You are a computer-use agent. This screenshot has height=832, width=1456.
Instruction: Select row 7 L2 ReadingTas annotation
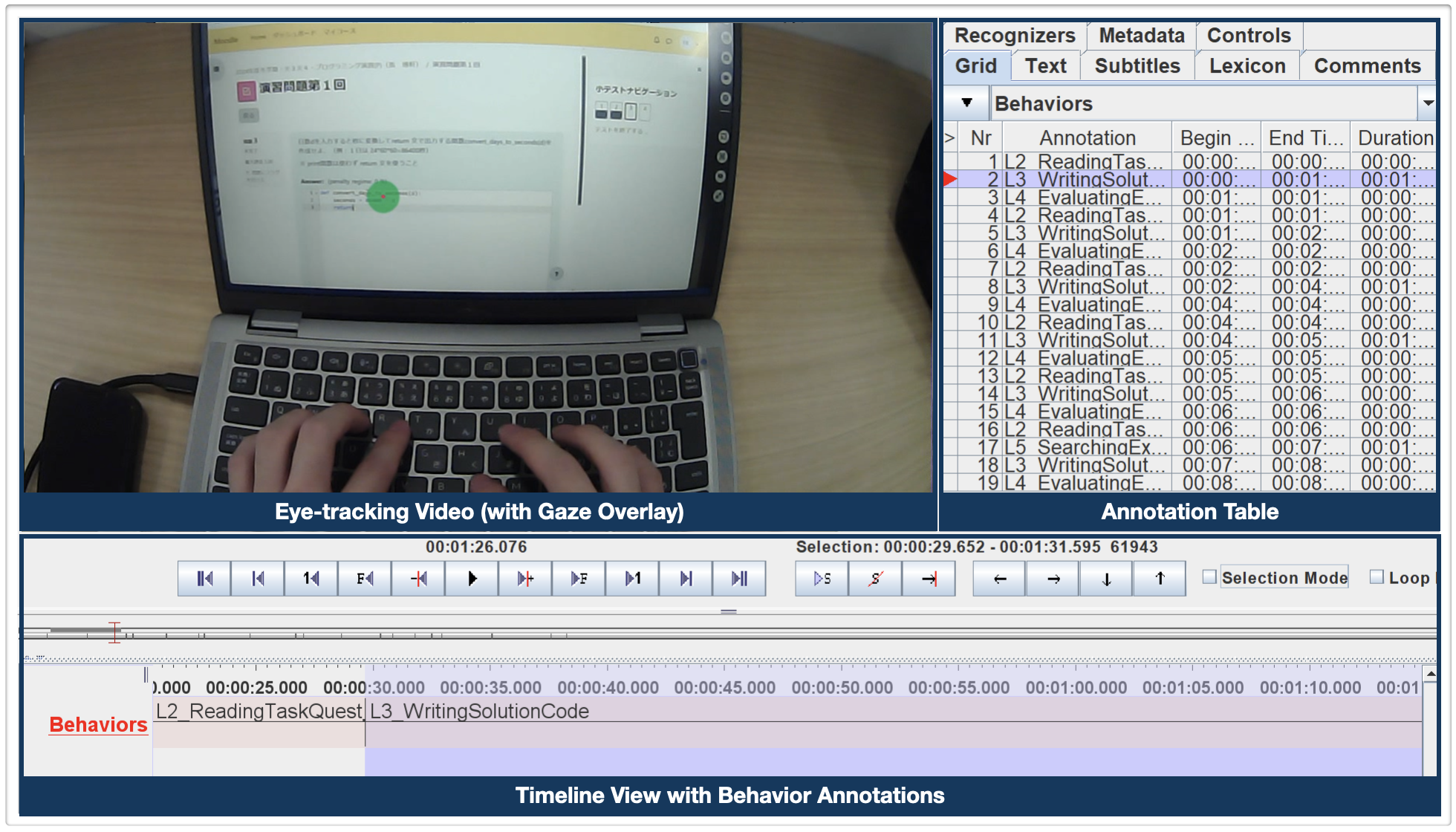click(x=1190, y=269)
